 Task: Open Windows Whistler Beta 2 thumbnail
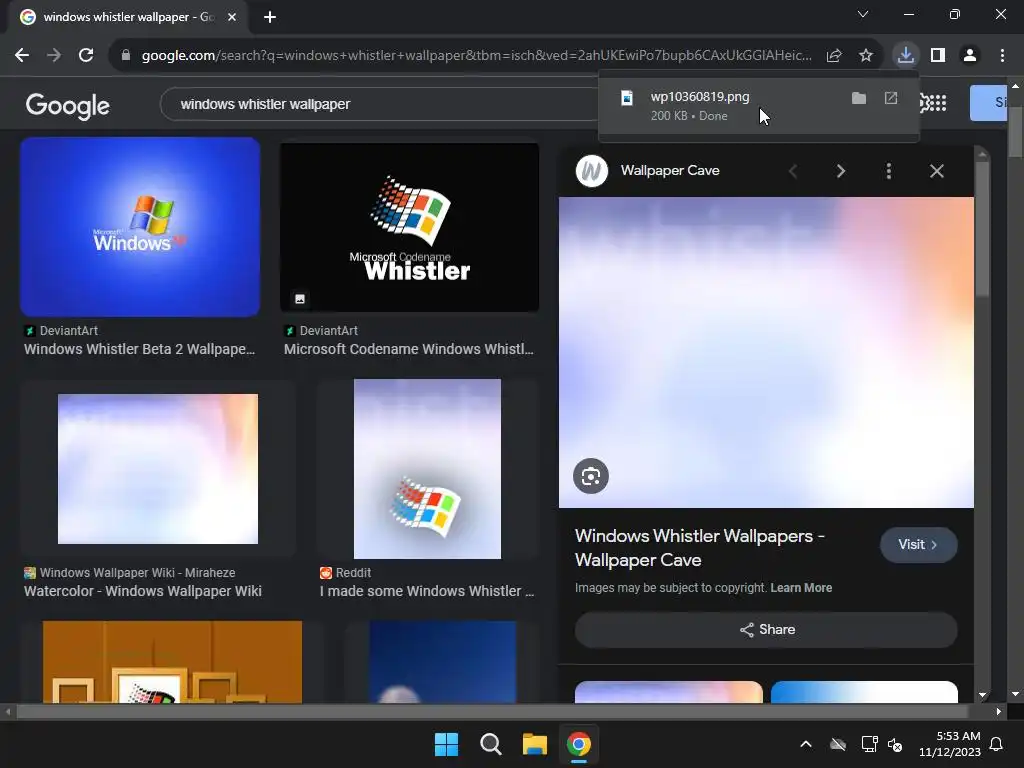(x=140, y=227)
